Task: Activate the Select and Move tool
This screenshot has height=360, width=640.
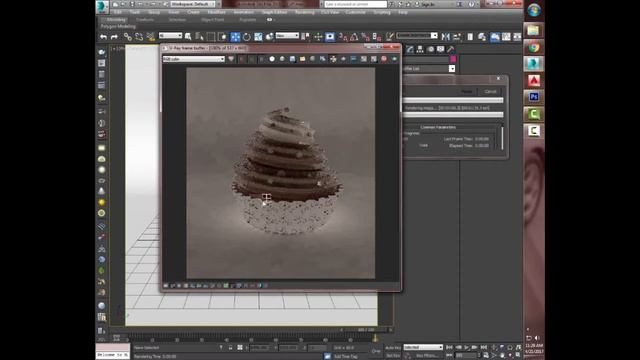Action: [x=236, y=37]
